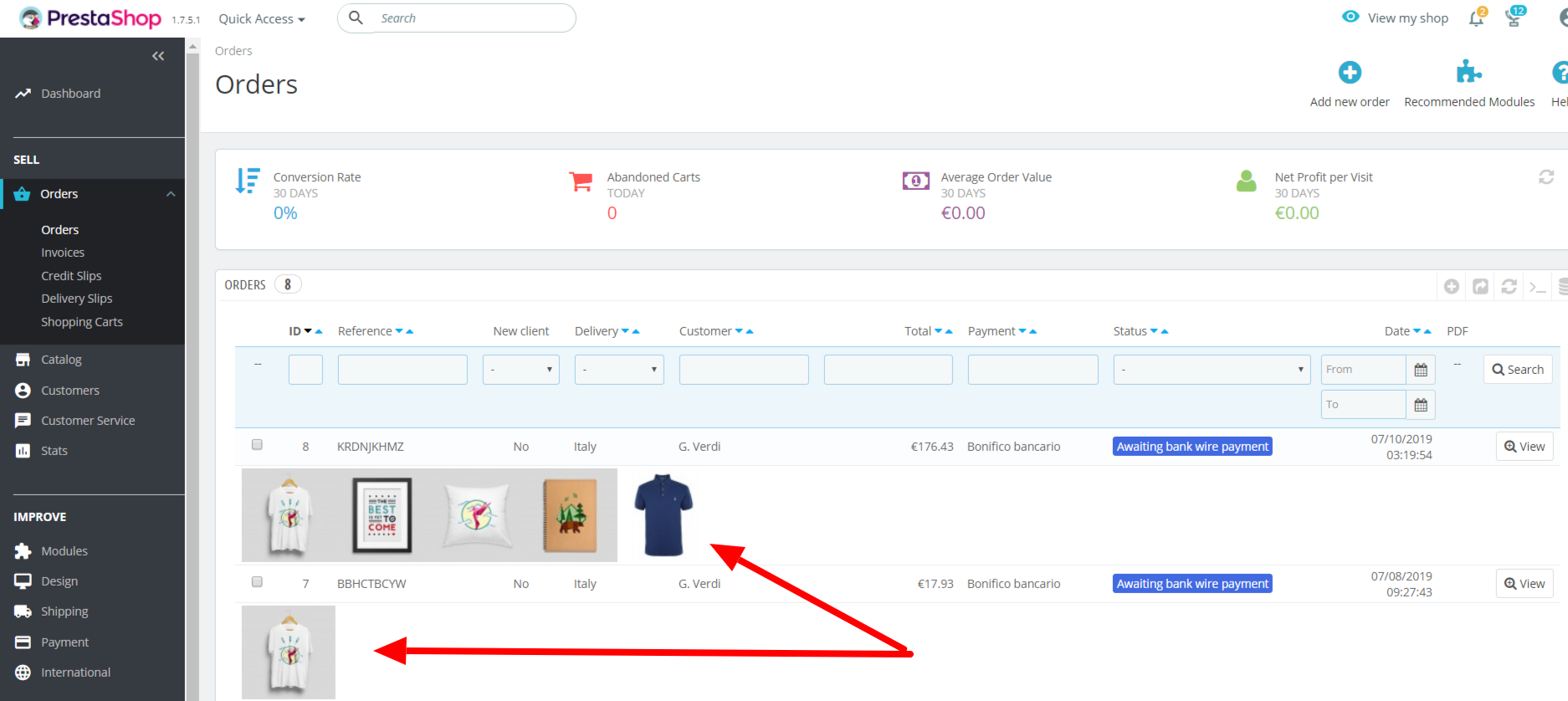This screenshot has width=1568, height=701.
Task: Collapse the sidebar with double-chevron icon
Action: click(x=158, y=56)
